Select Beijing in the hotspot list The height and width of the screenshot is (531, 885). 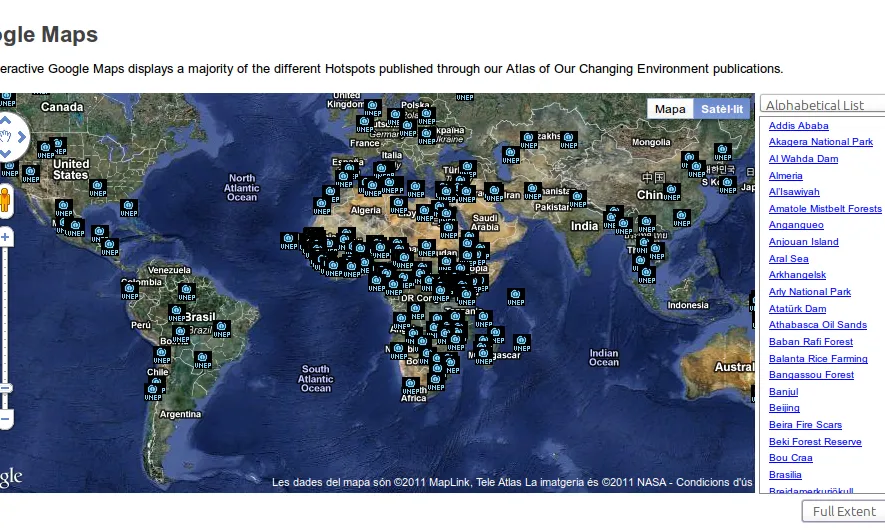tap(784, 407)
